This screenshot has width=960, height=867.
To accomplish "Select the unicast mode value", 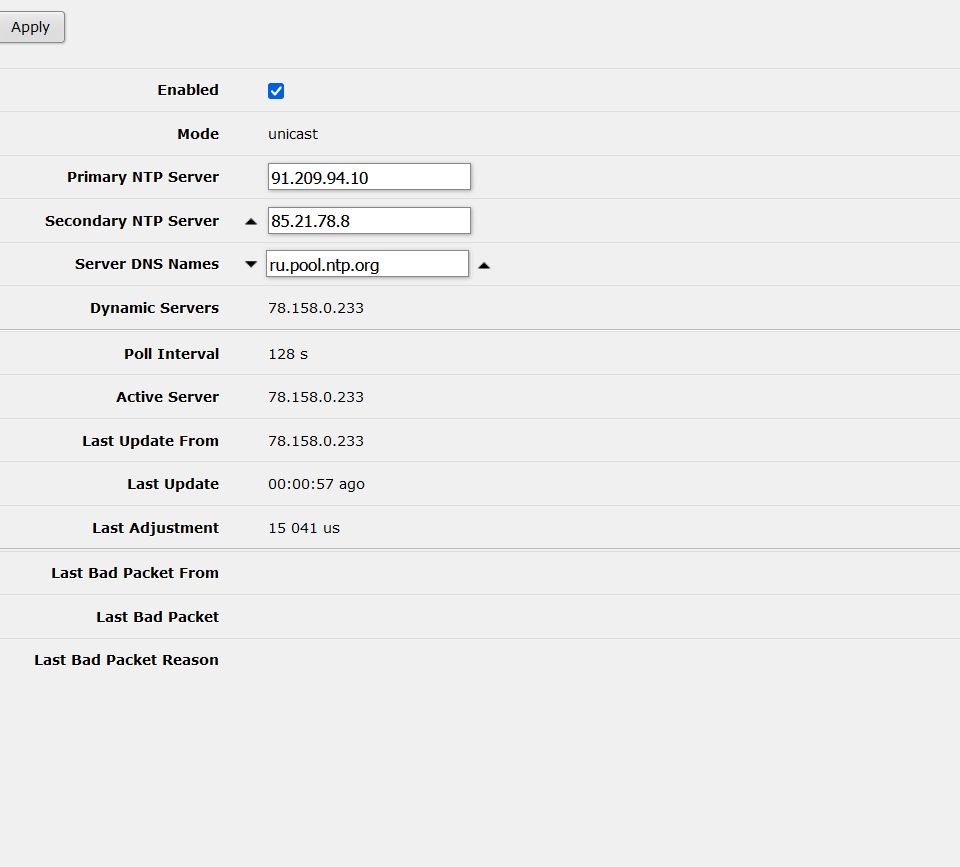I will [x=293, y=134].
